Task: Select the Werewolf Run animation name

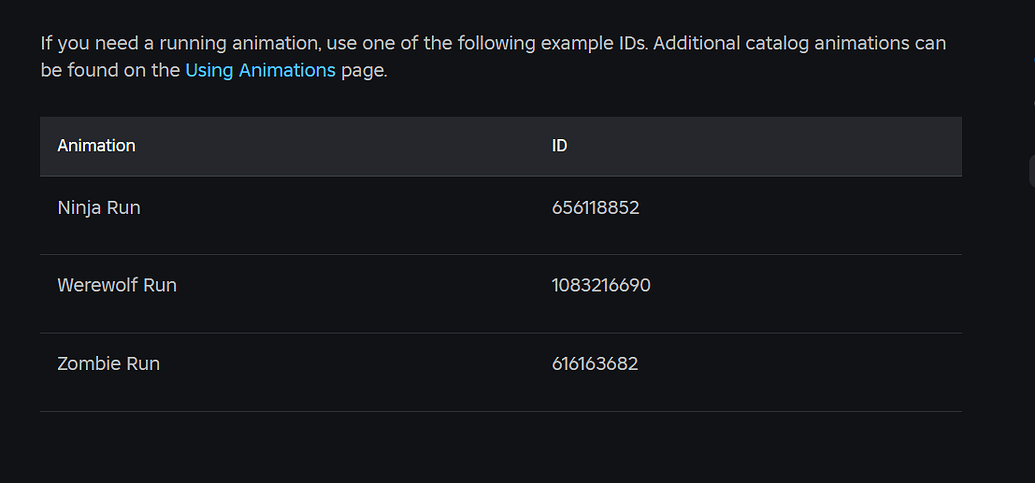Action: (x=117, y=285)
